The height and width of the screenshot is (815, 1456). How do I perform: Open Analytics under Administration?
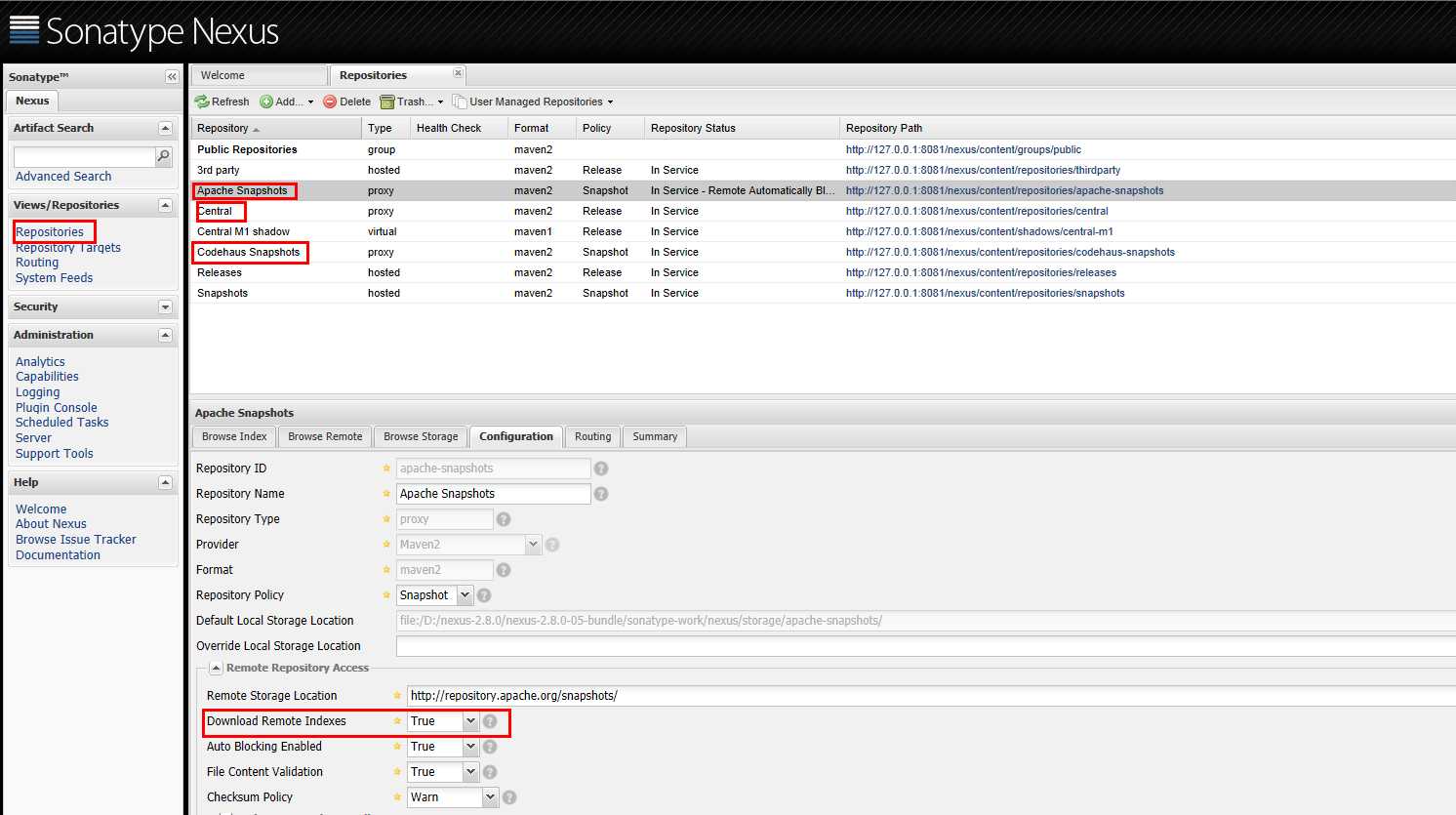click(x=40, y=362)
